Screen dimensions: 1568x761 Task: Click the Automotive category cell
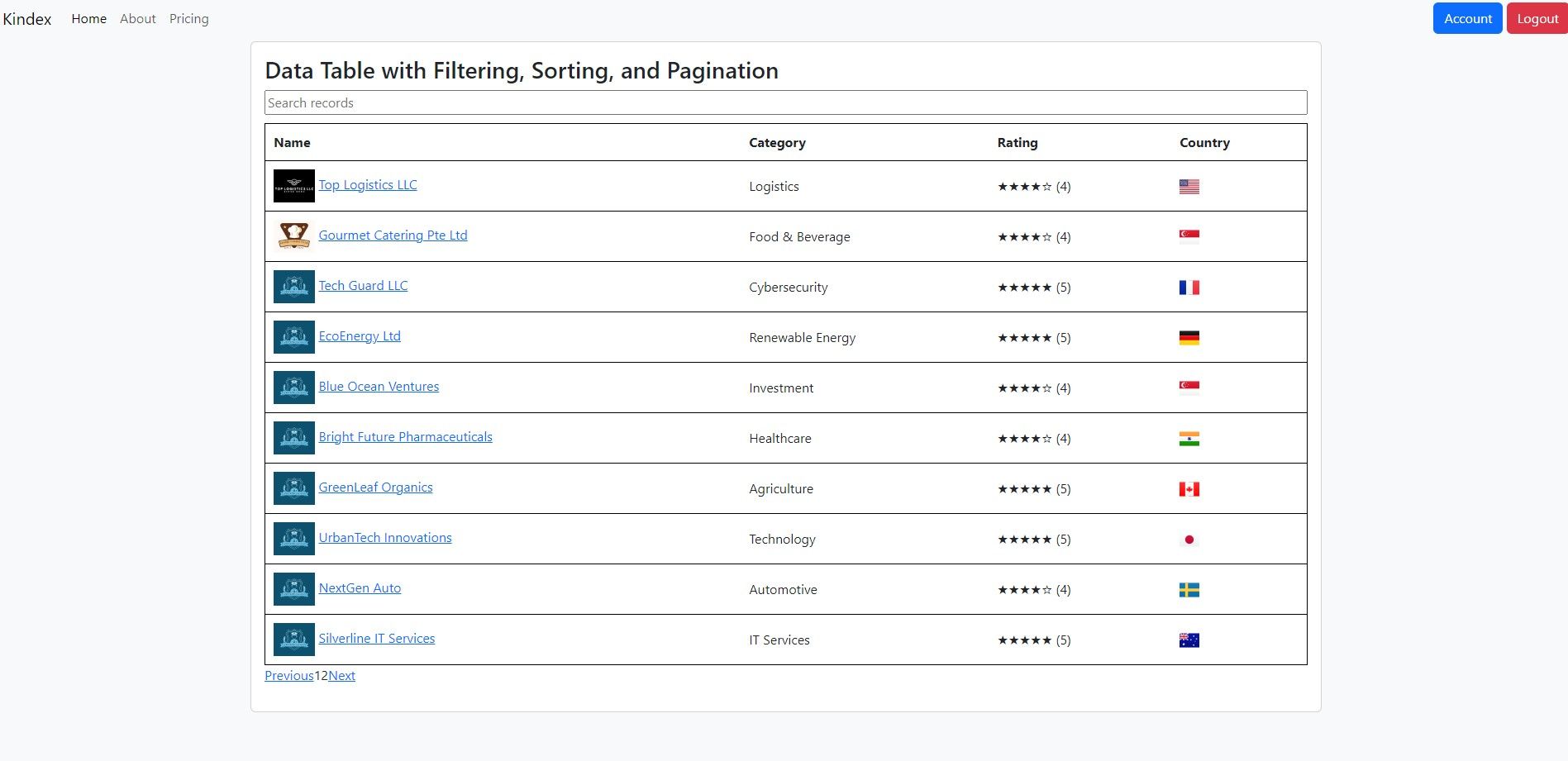pos(784,590)
